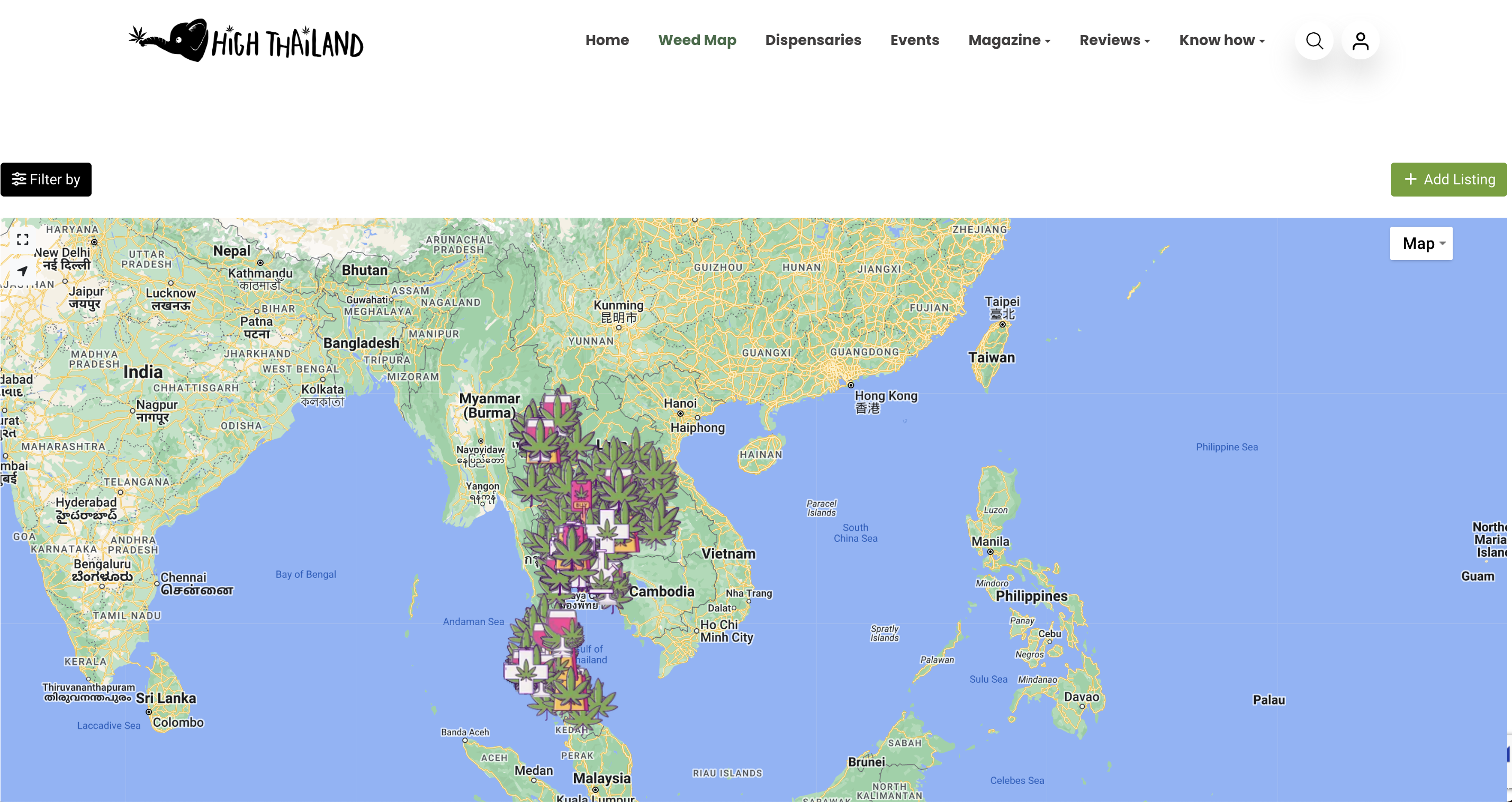Click the India label on the map
Screen dimensions: 1512x802
[x=142, y=372]
